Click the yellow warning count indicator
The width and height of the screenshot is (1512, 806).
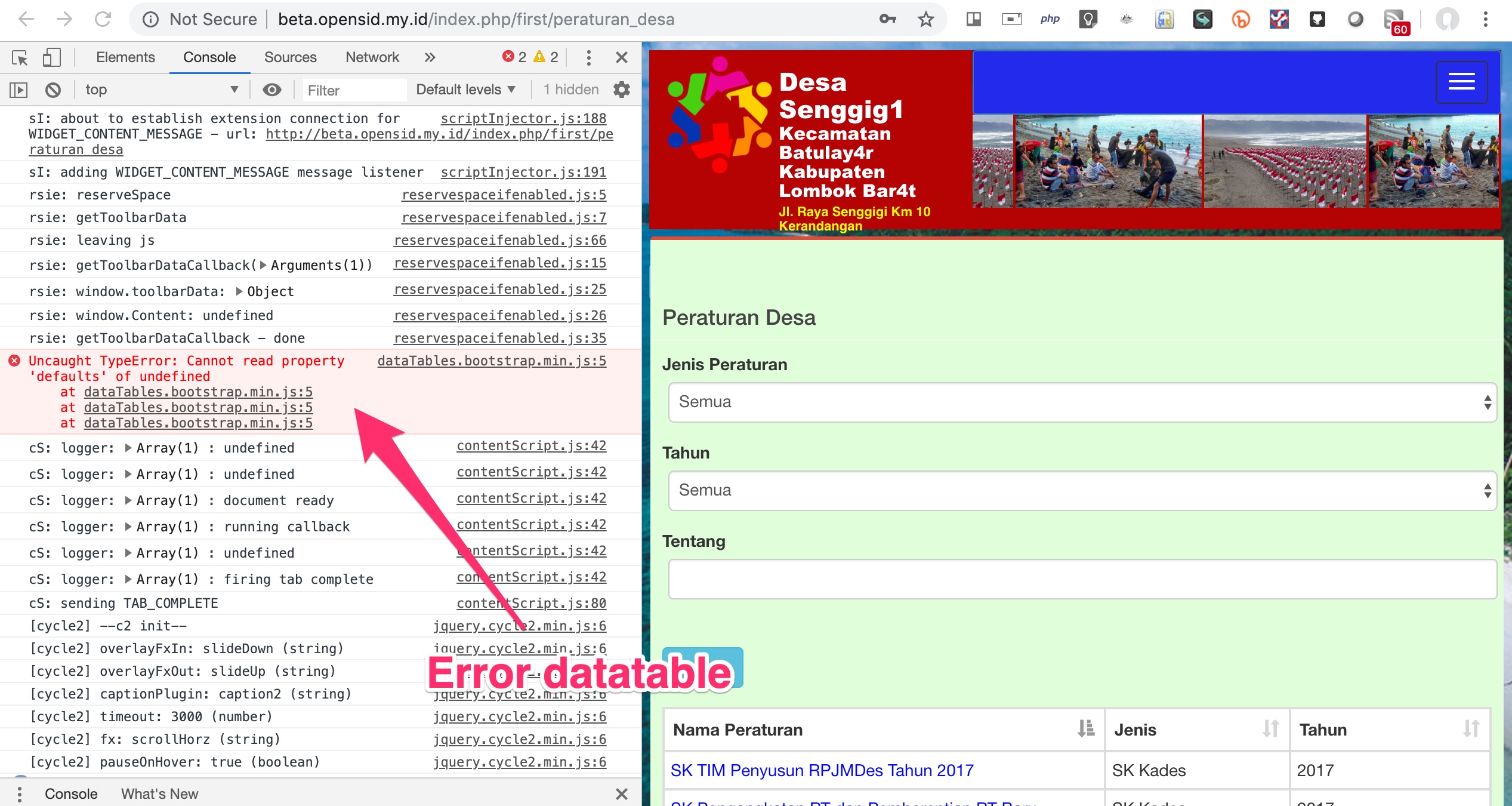pos(546,57)
